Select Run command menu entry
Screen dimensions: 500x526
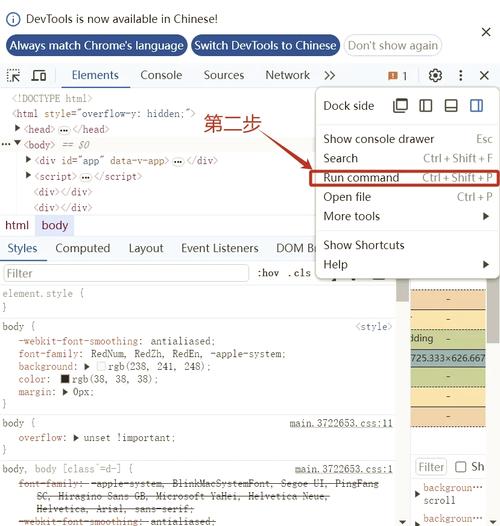[x=404, y=178]
